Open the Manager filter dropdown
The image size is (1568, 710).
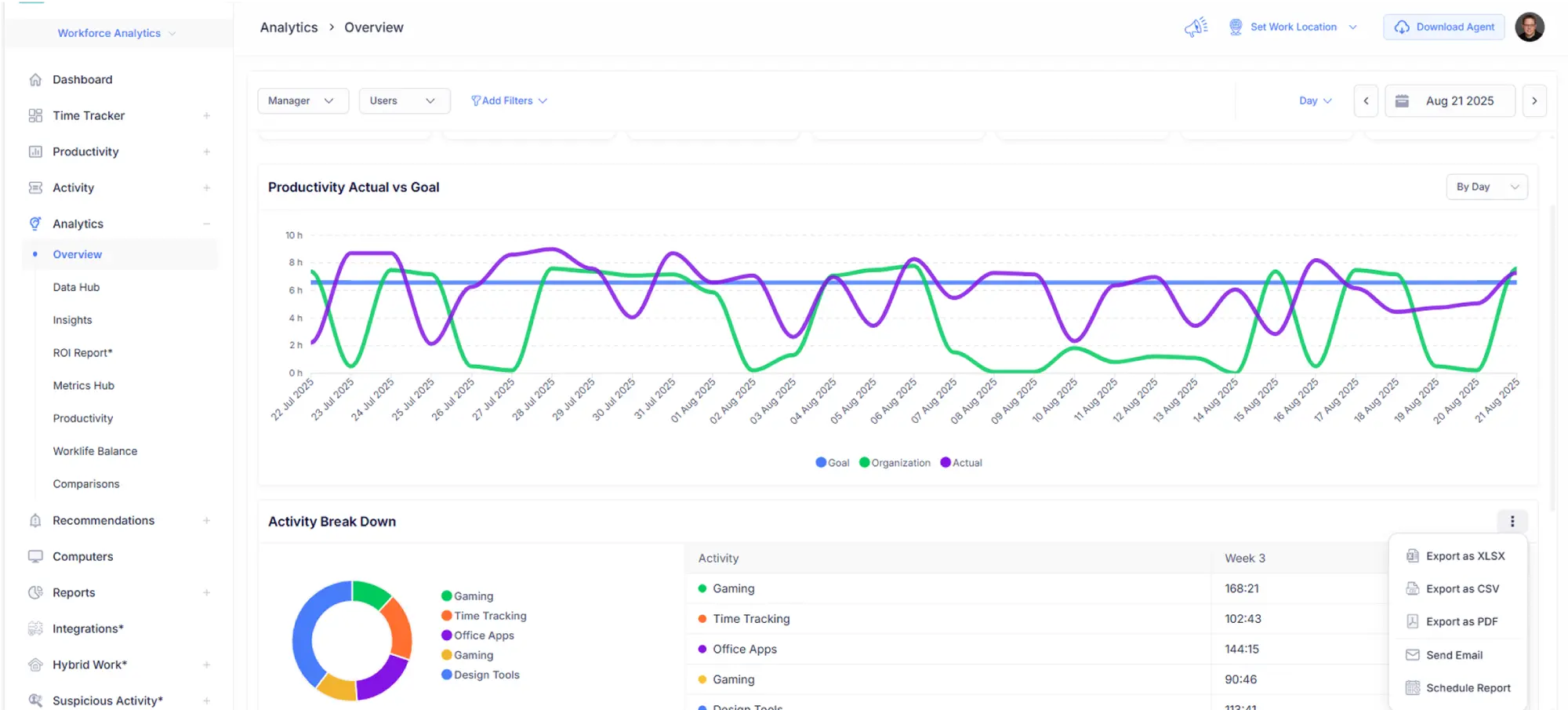(x=303, y=100)
